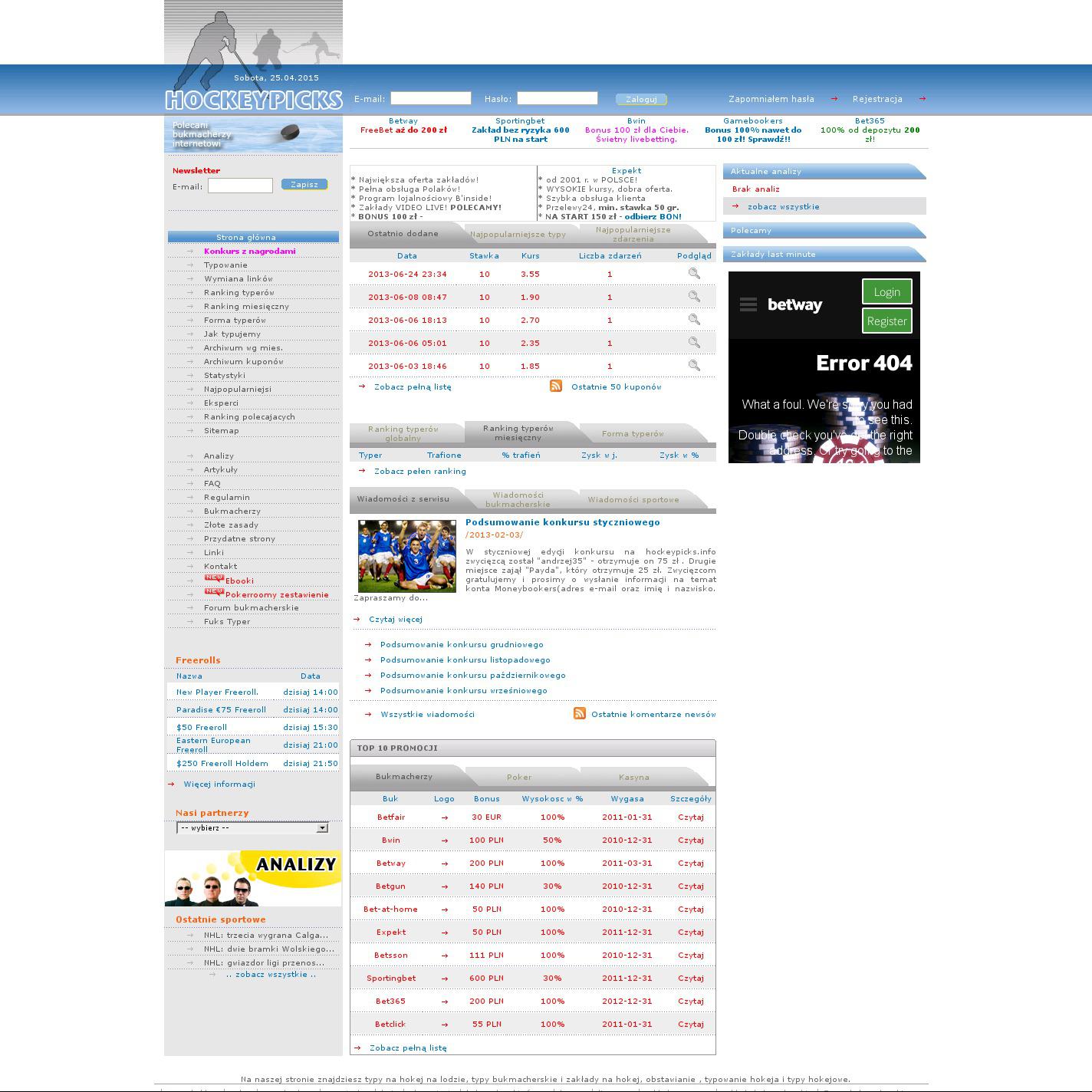
Task: Select the Ranking typerów globalny tab
Action: coord(403,433)
